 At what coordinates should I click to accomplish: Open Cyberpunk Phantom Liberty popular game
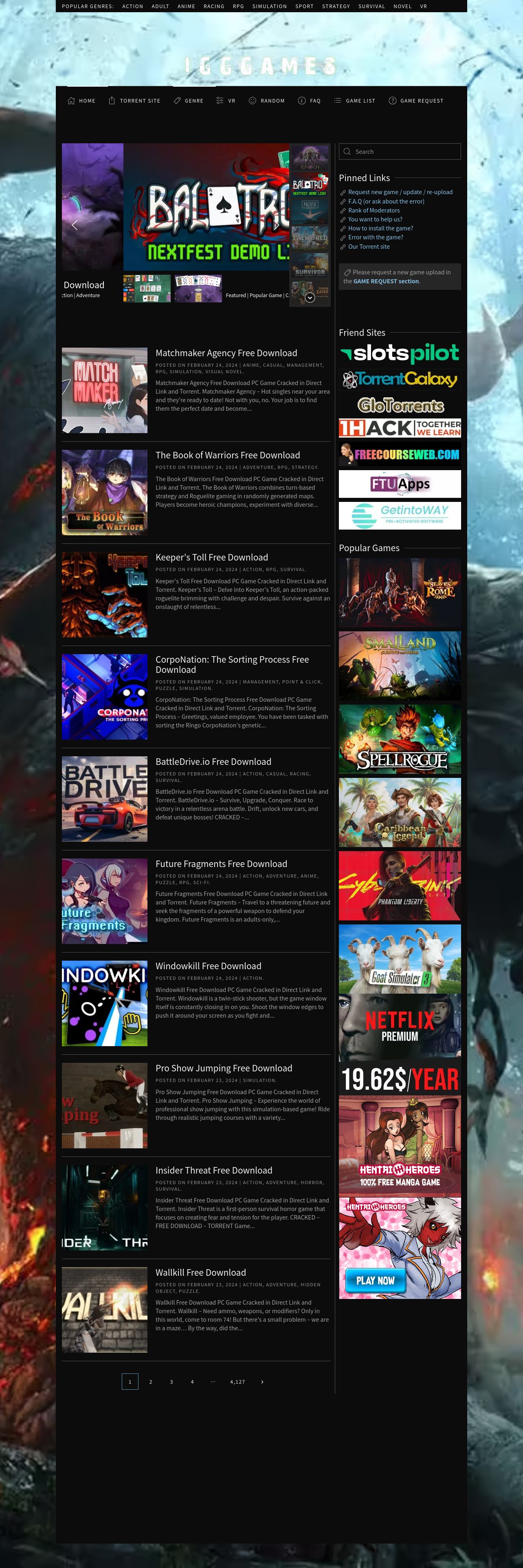[x=400, y=886]
